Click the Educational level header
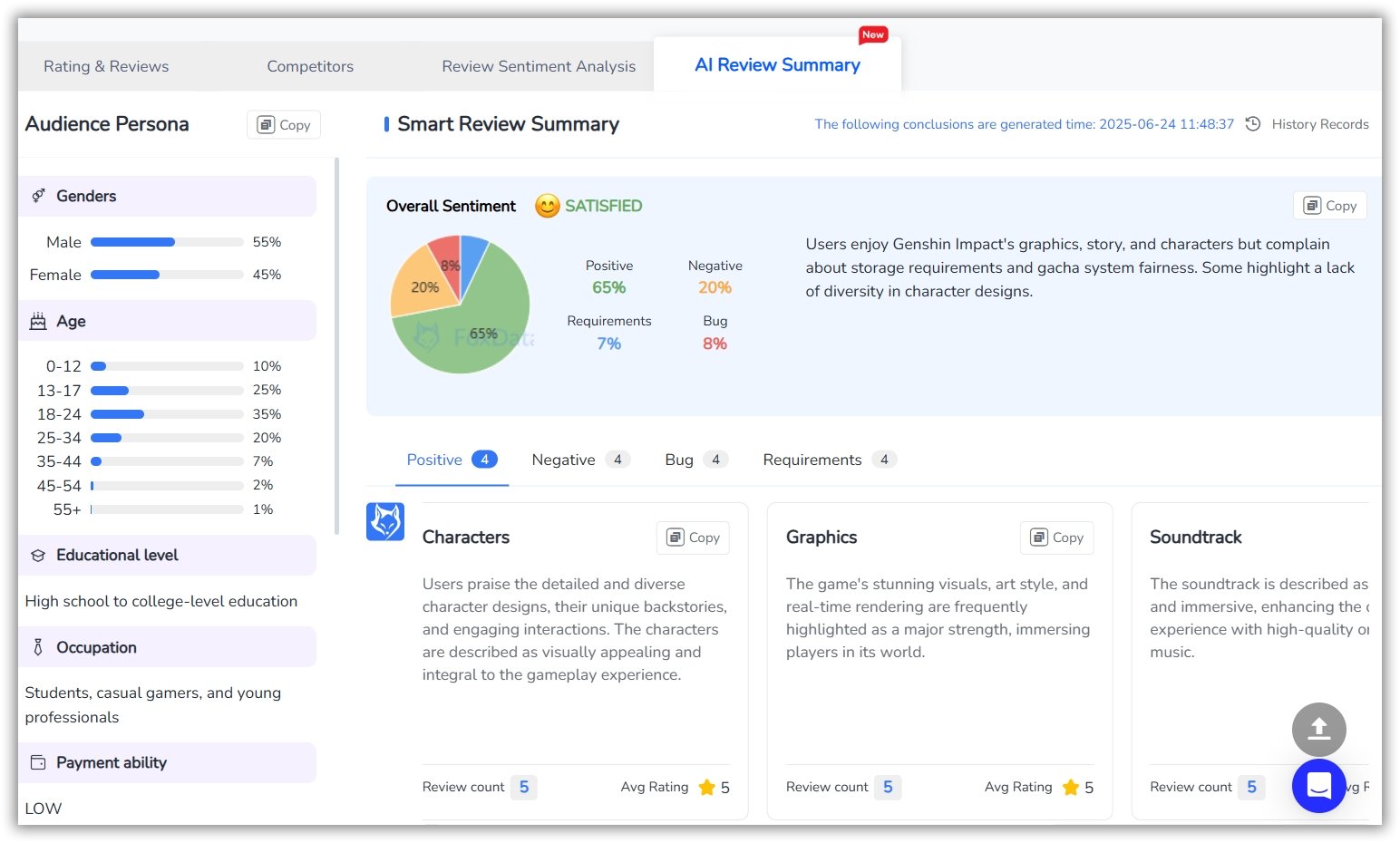The image size is (1400, 843). tap(167, 555)
